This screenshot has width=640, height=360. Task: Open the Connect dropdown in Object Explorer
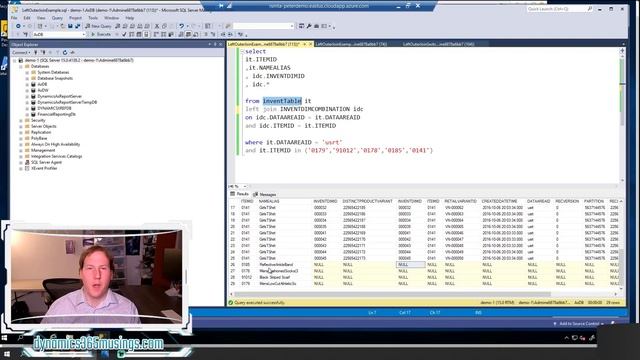pyautogui.click(x=21, y=53)
